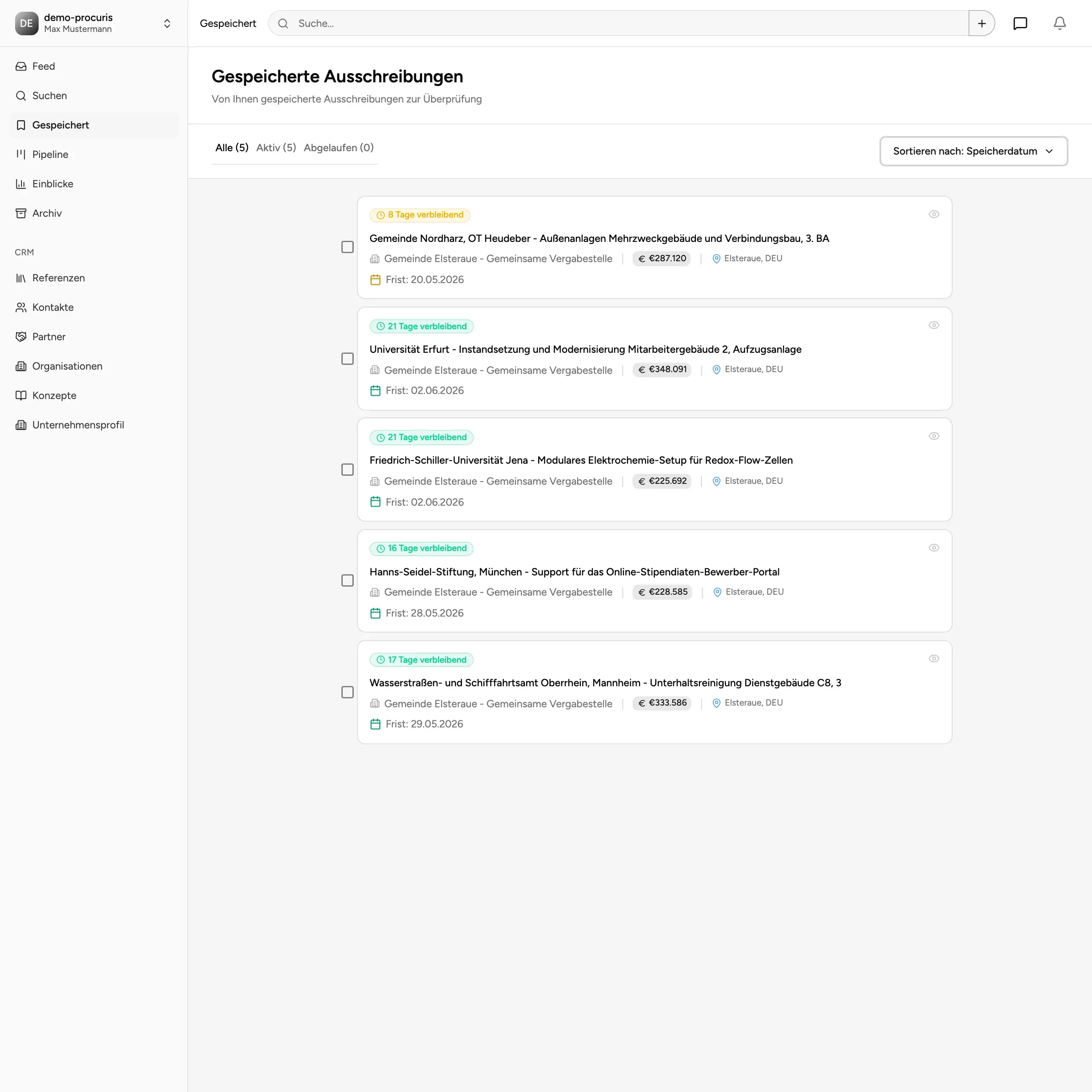The height and width of the screenshot is (1092, 1092).
Task: Click clock icon in 8 Tage verbleibend badge
Action: click(381, 215)
